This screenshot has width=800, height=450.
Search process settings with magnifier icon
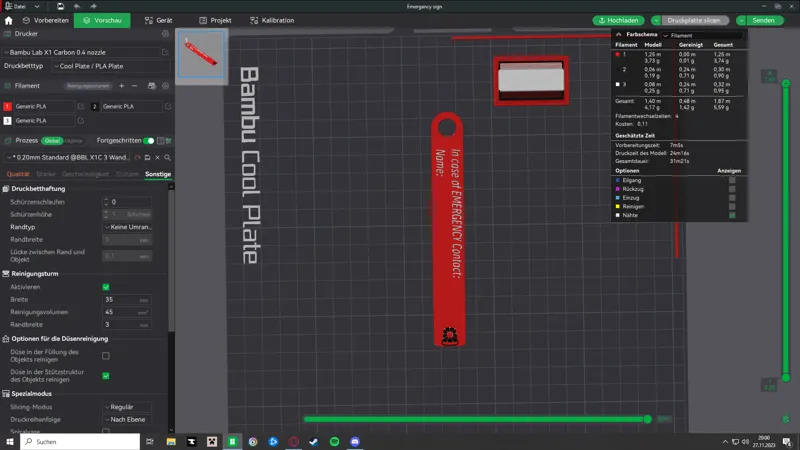click(167, 158)
